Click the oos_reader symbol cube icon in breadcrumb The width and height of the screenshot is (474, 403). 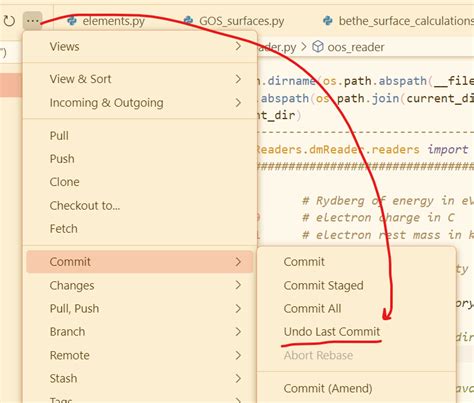click(x=318, y=47)
